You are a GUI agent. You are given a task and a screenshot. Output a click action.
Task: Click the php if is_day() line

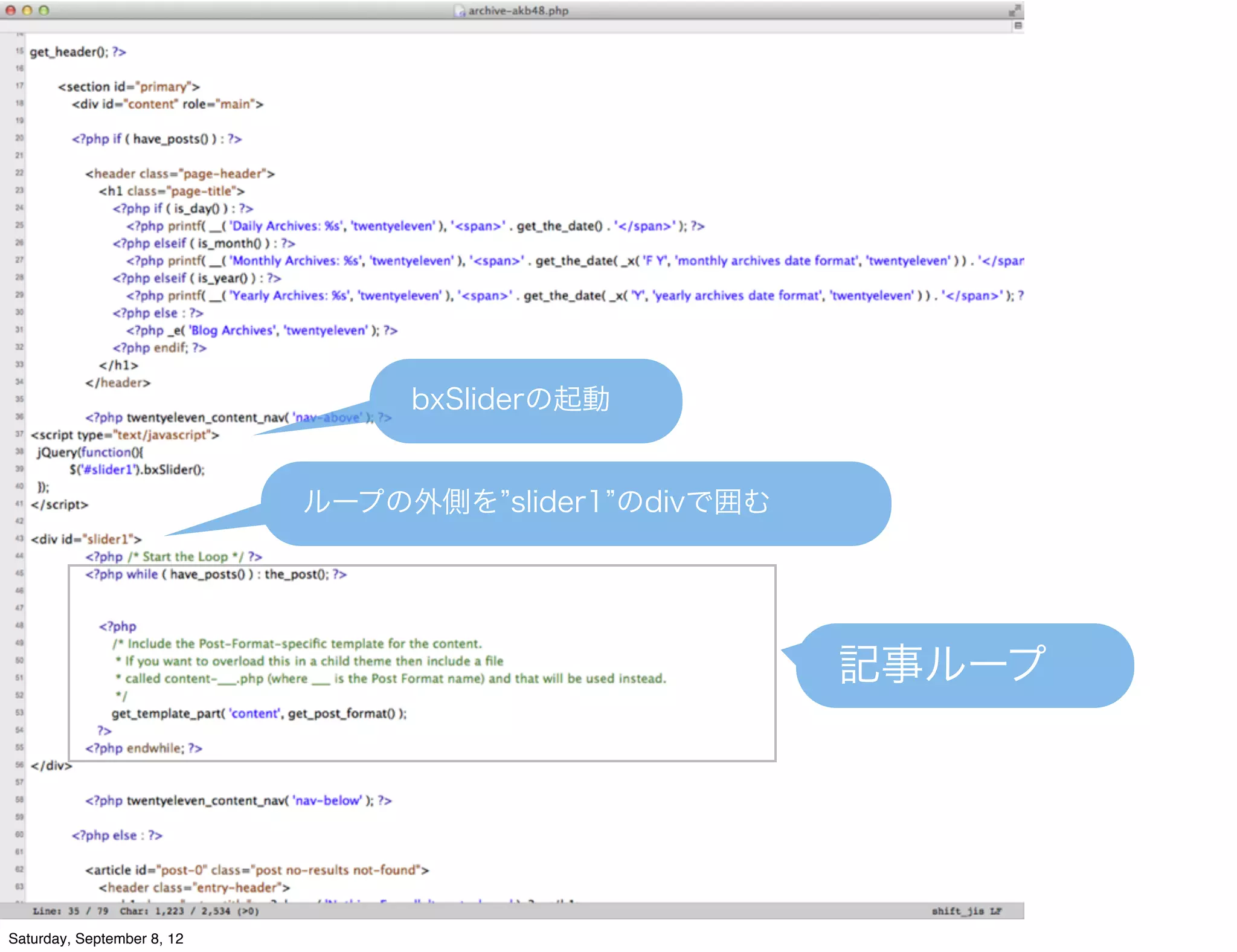182,209
